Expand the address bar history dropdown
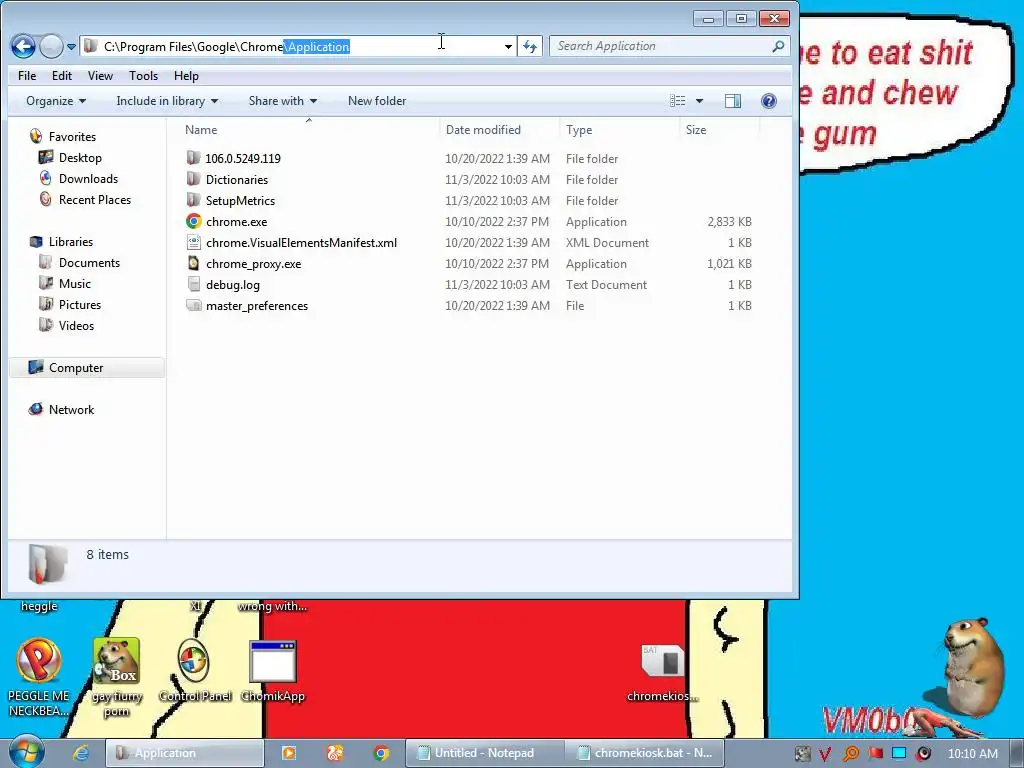The width and height of the screenshot is (1024, 768). click(x=508, y=46)
